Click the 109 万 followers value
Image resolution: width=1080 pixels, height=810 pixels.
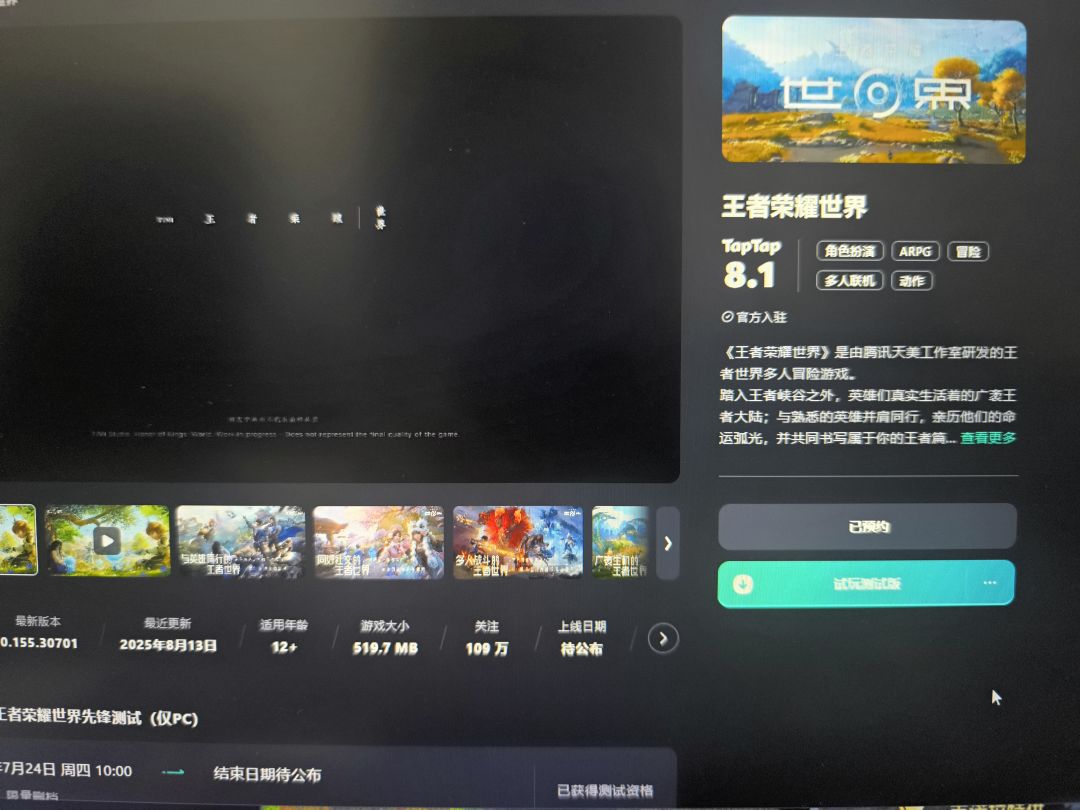487,648
